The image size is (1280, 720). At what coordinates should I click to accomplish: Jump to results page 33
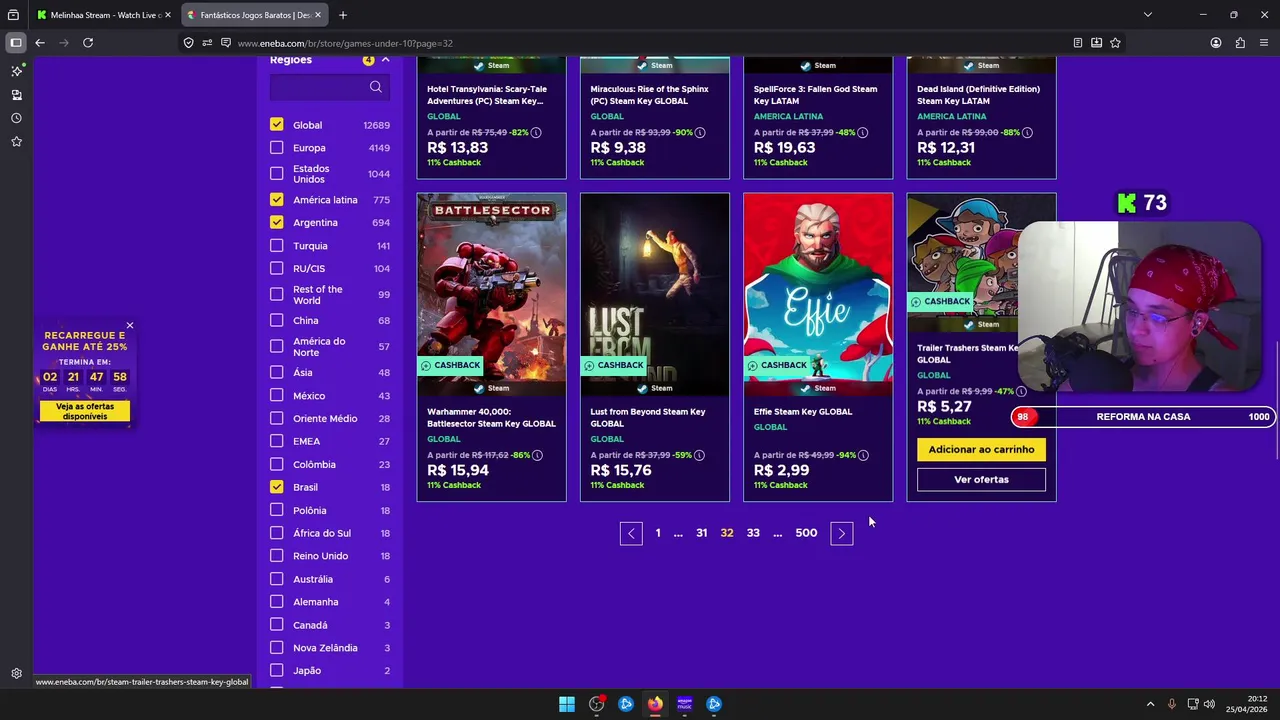(753, 533)
